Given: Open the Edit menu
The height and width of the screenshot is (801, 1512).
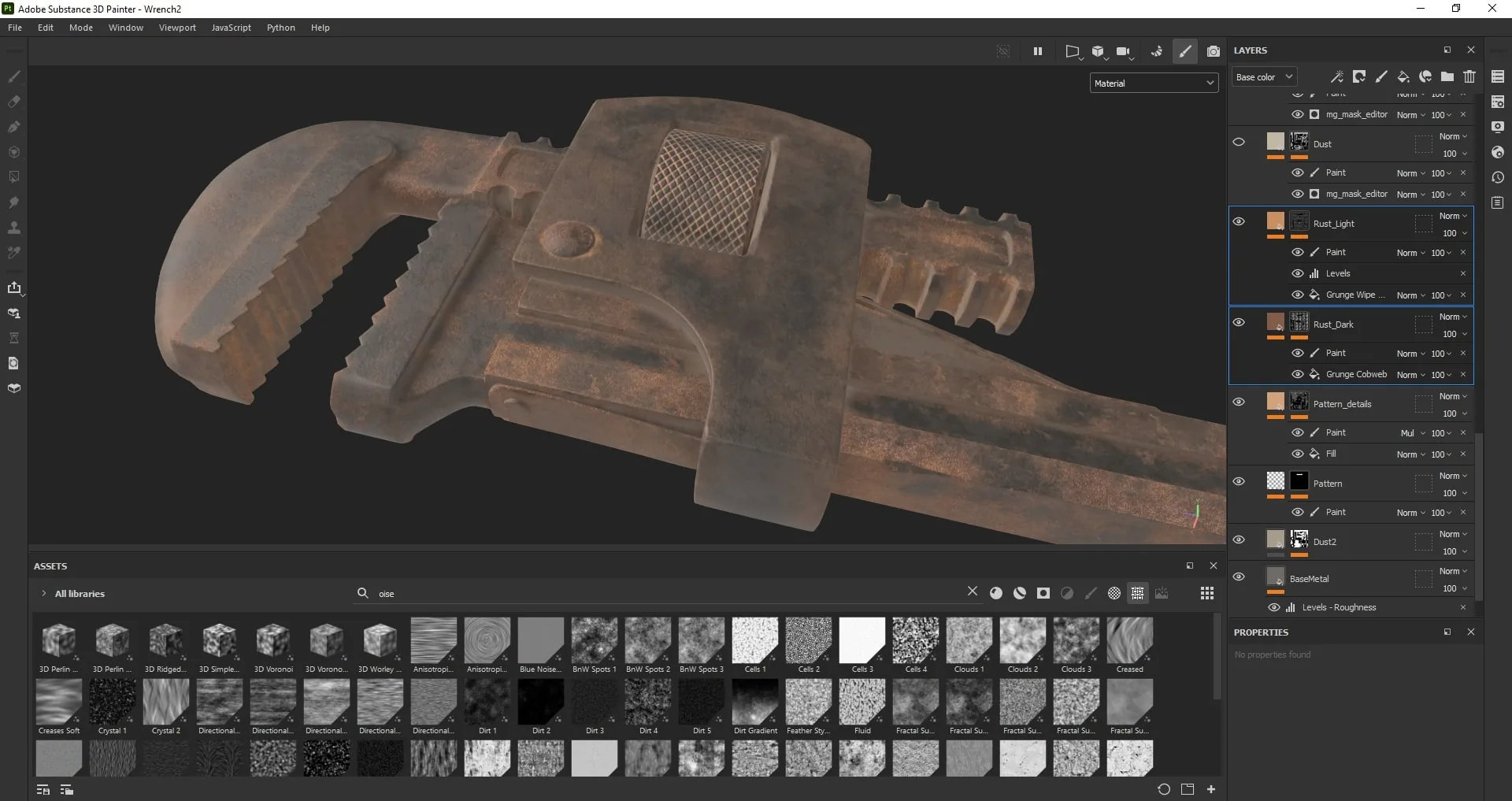Looking at the screenshot, I should point(46,28).
